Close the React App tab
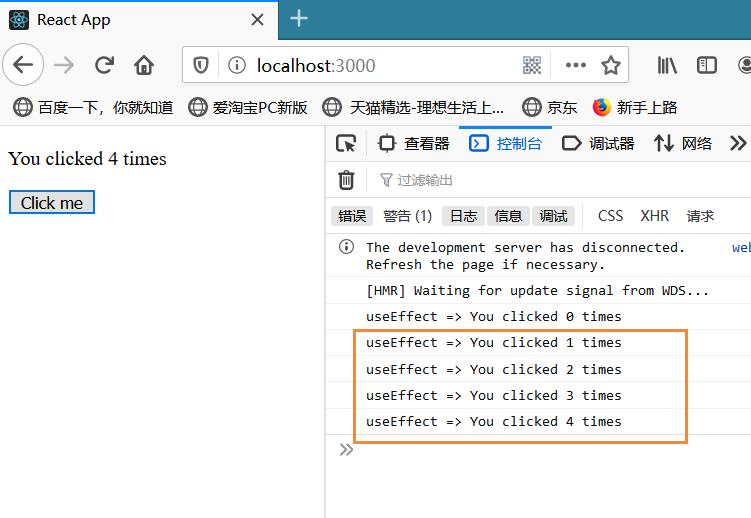The width and height of the screenshot is (751, 518). coord(257,20)
